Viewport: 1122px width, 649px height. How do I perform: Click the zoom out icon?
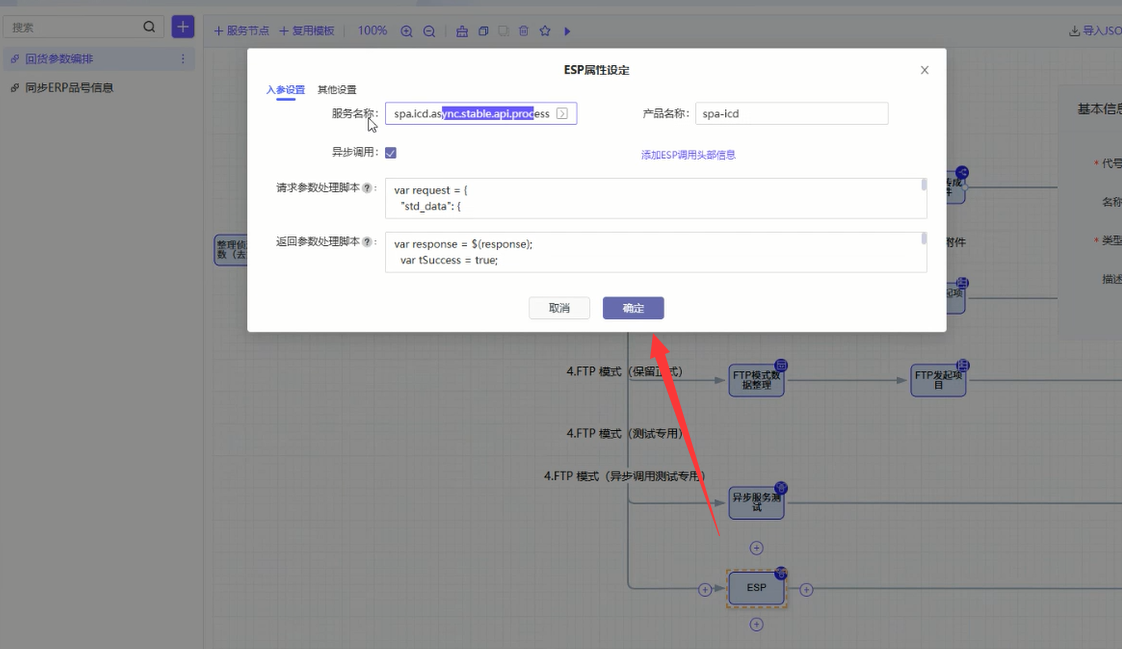429,31
